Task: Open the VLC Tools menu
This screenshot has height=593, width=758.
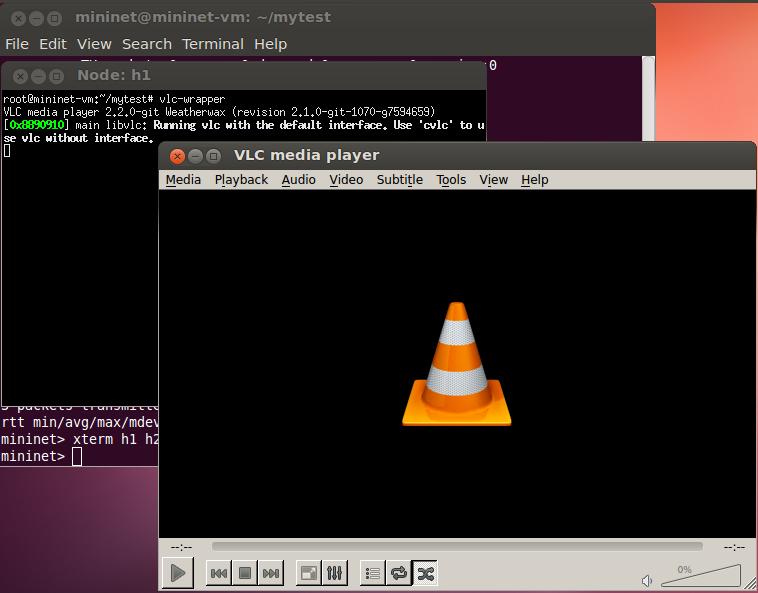Action: [x=451, y=180]
